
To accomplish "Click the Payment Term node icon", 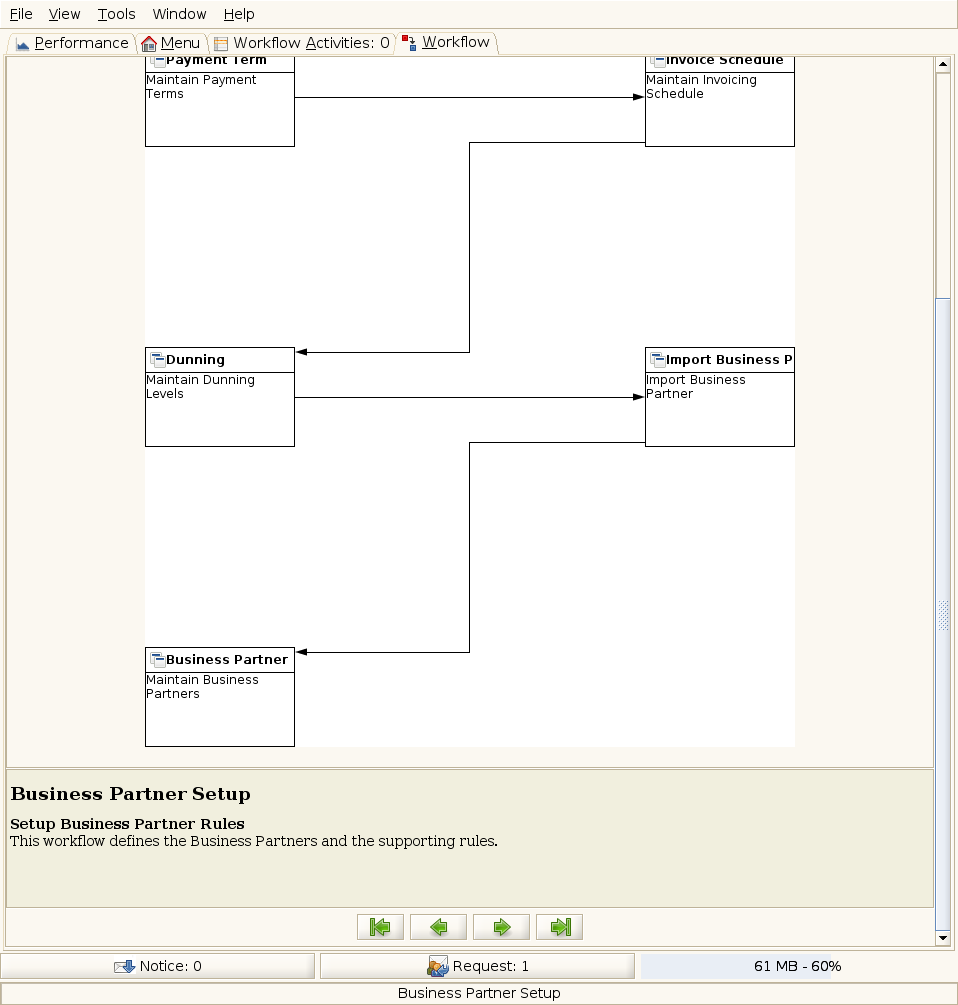I will [157, 62].
